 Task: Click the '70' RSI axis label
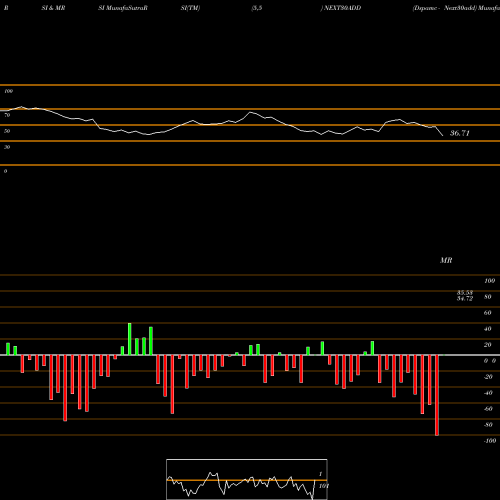(7, 115)
